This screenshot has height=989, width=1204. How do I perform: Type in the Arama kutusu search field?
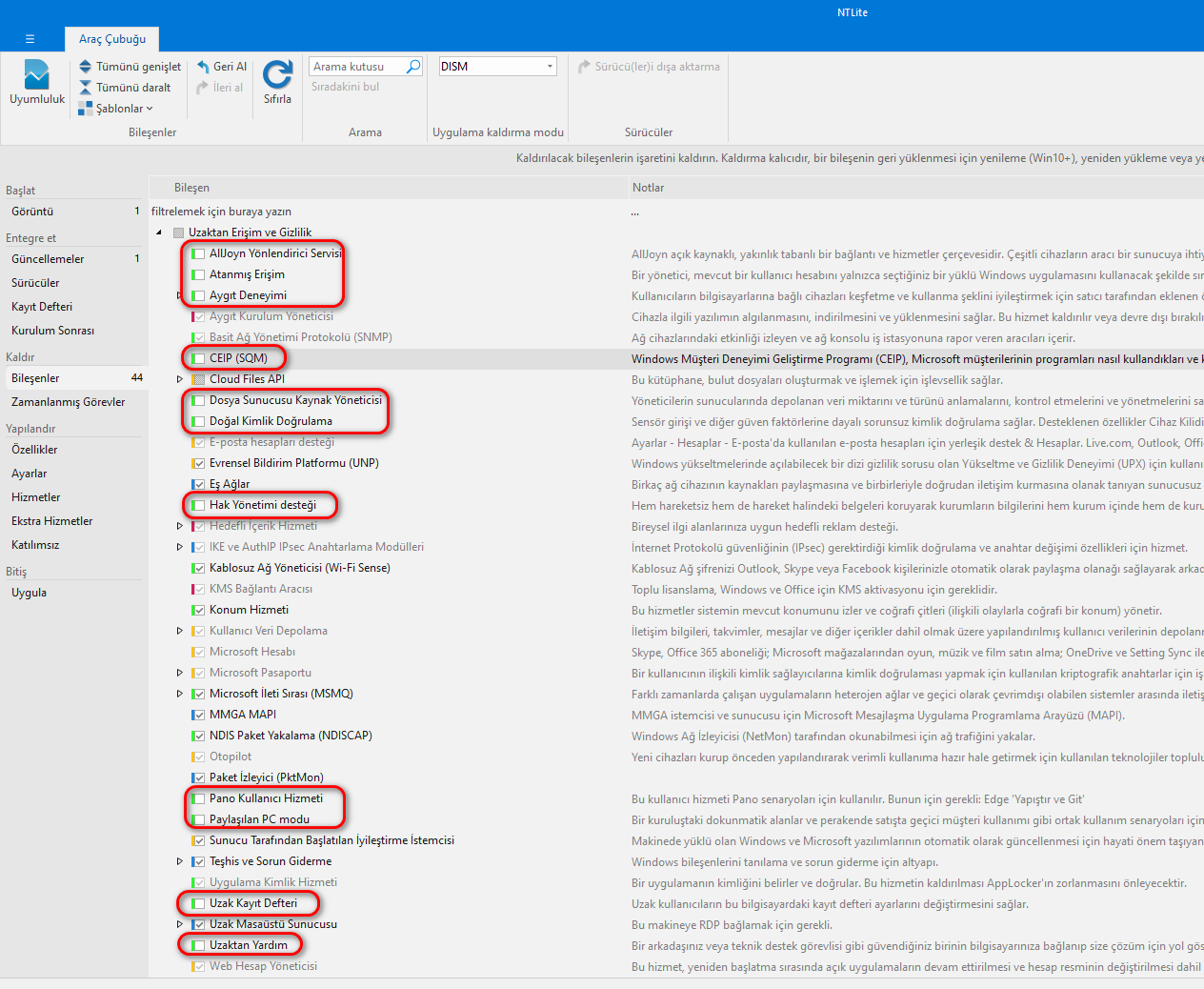(357, 67)
